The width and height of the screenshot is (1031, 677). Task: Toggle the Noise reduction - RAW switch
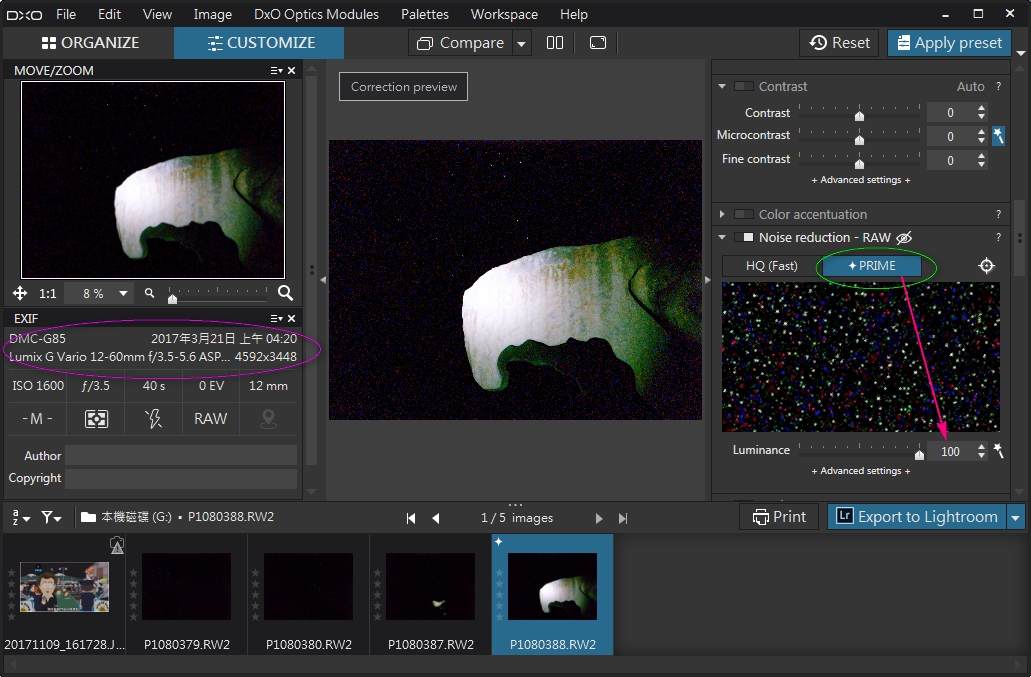tap(744, 237)
